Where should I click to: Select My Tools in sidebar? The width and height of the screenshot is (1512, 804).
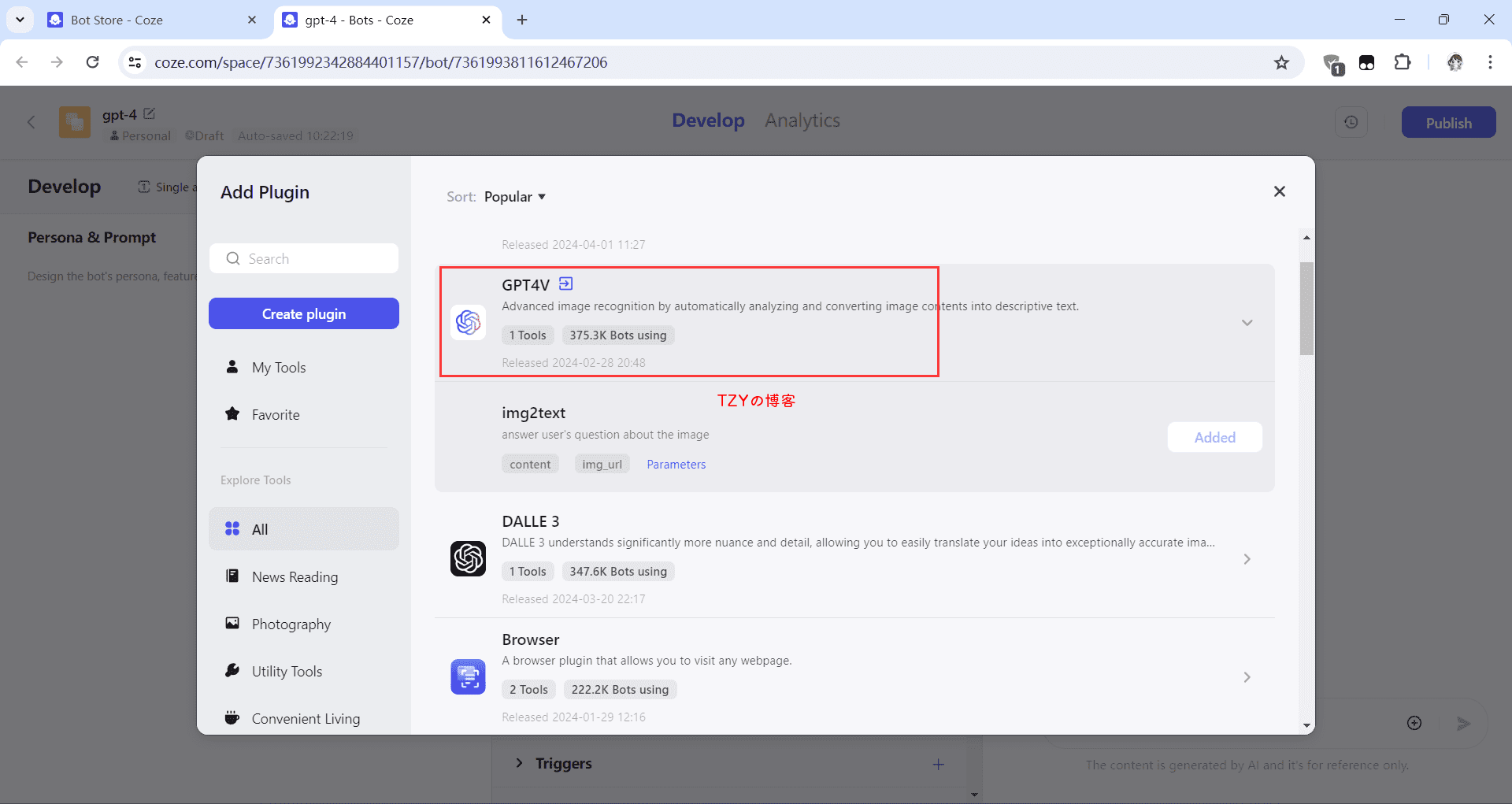(x=278, y=368)
